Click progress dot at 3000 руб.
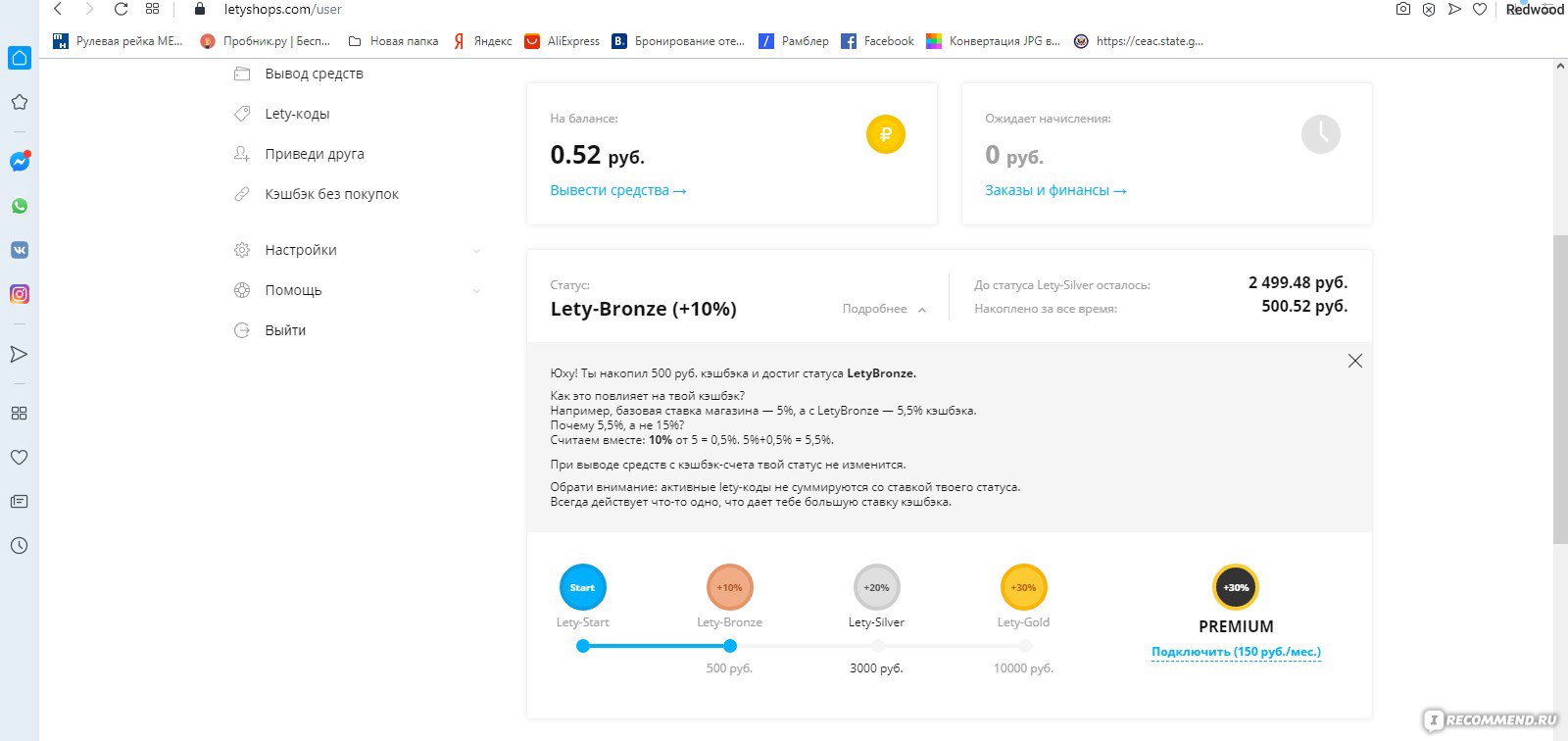1568x741 pixels. (877, 646)
